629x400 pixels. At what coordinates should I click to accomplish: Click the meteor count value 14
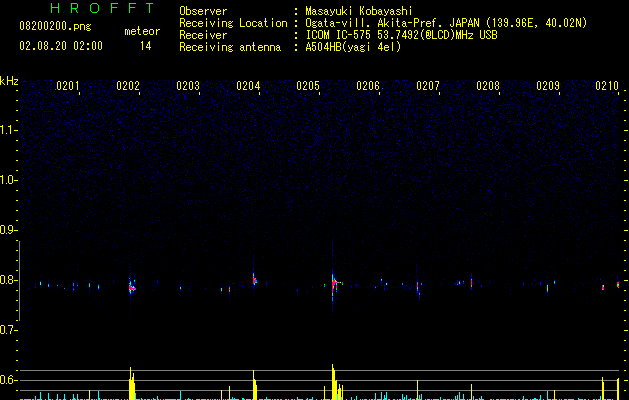point(146,46)
